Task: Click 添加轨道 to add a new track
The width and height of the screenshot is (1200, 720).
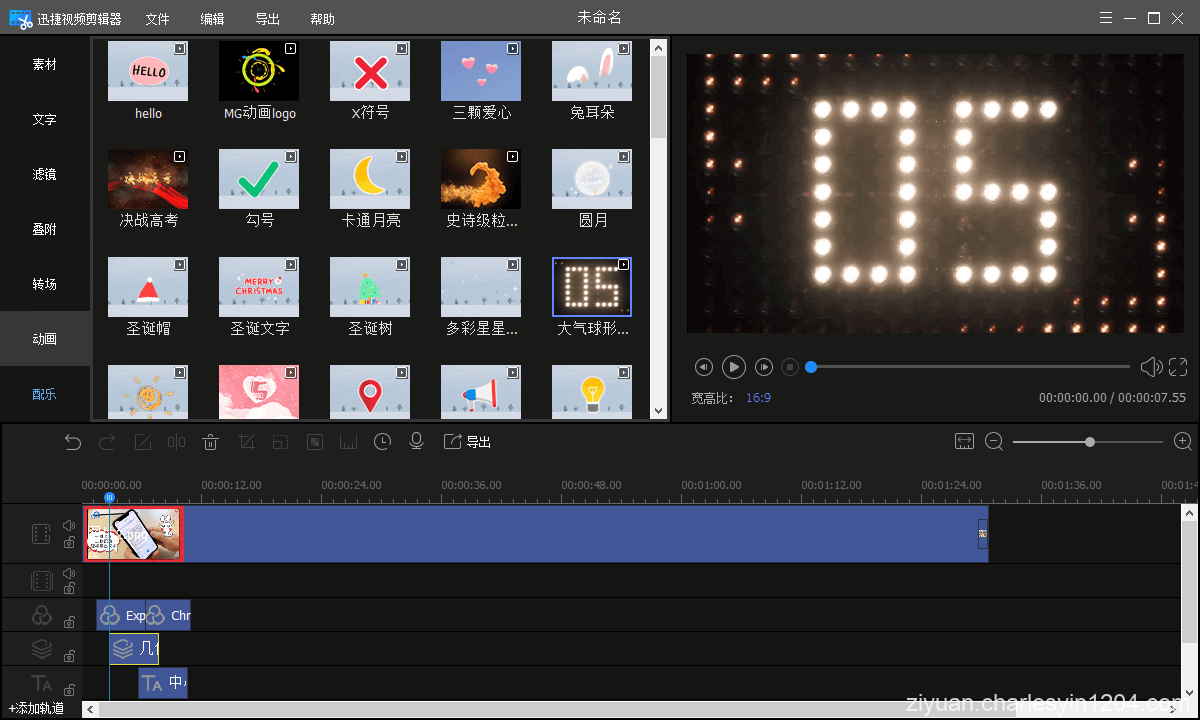Action: 37,707
